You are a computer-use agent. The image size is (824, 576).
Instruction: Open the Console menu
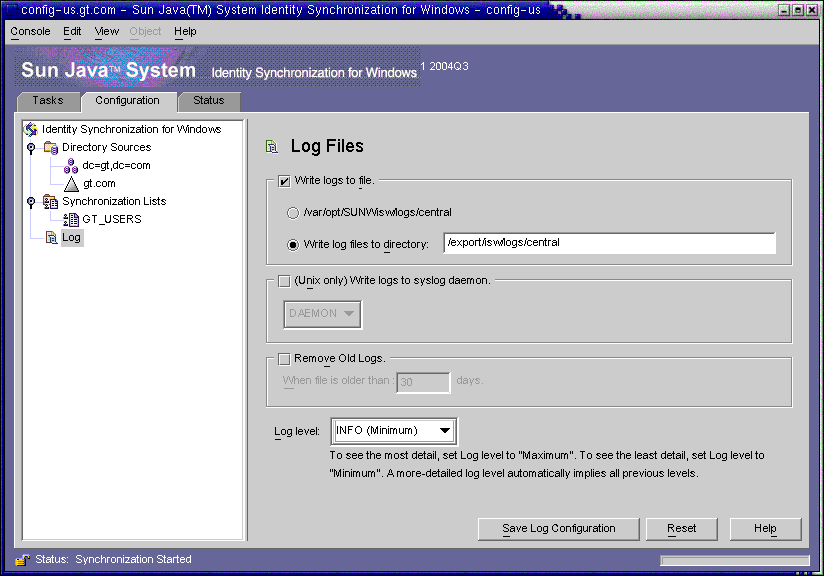pos(30,32)
